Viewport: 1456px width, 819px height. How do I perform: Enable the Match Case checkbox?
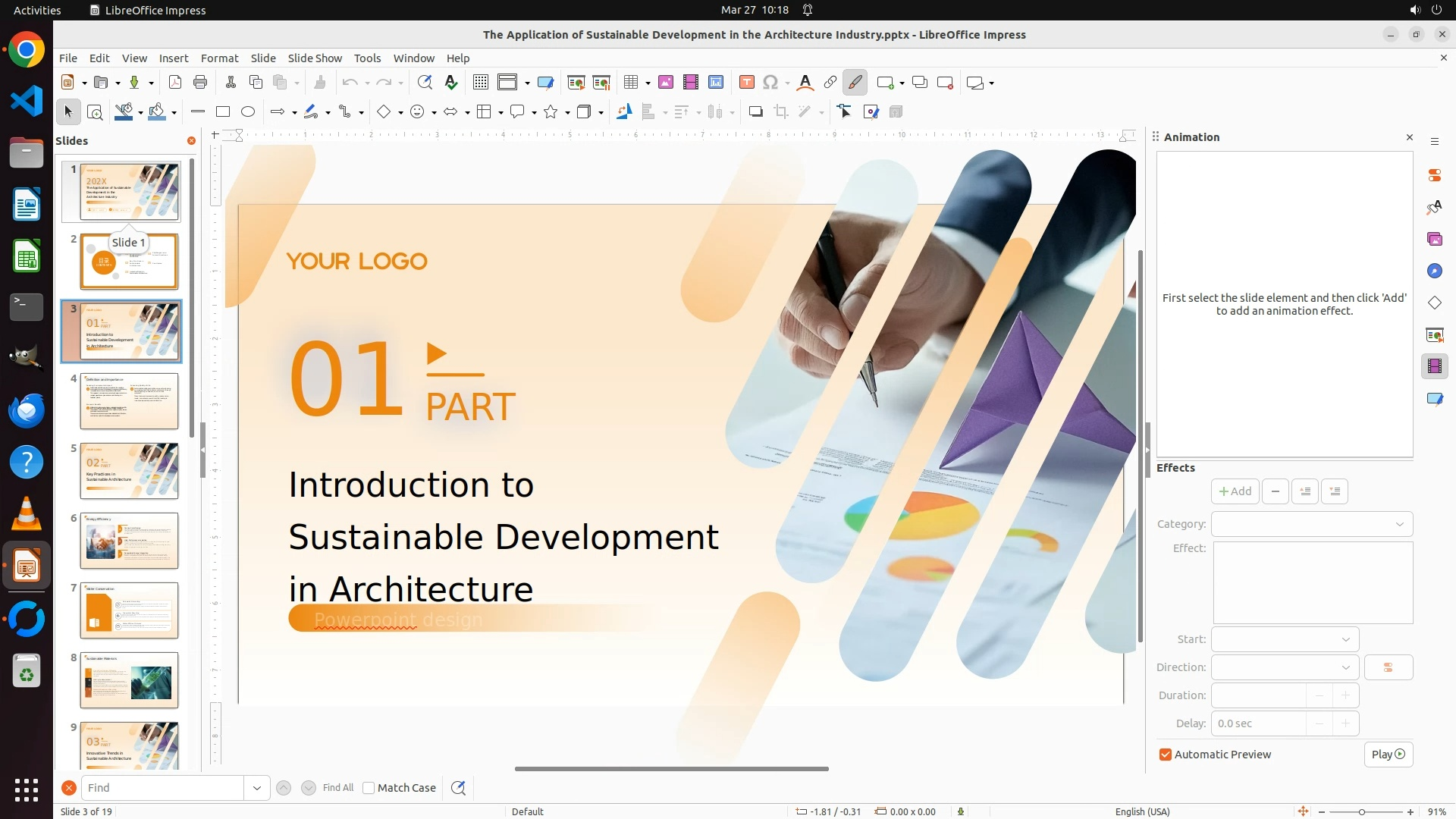[x=369, y=788]
